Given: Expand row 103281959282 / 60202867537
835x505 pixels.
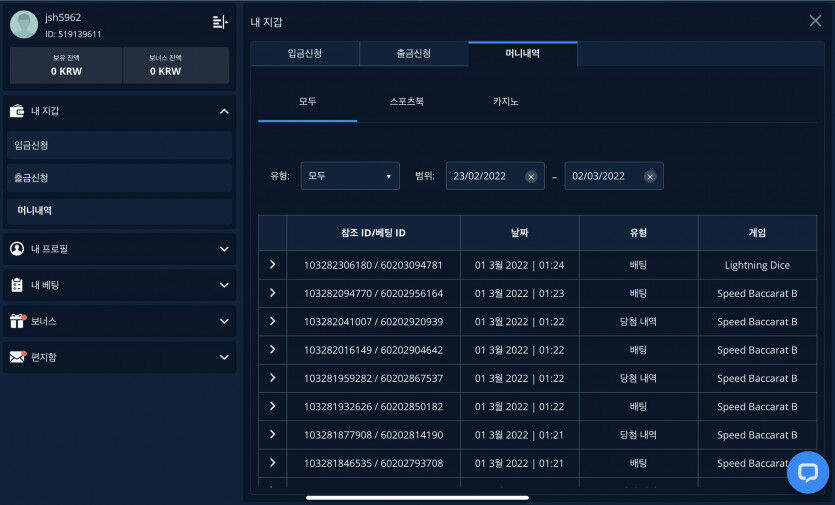Looking at the screenshot, I should point(273,377).
